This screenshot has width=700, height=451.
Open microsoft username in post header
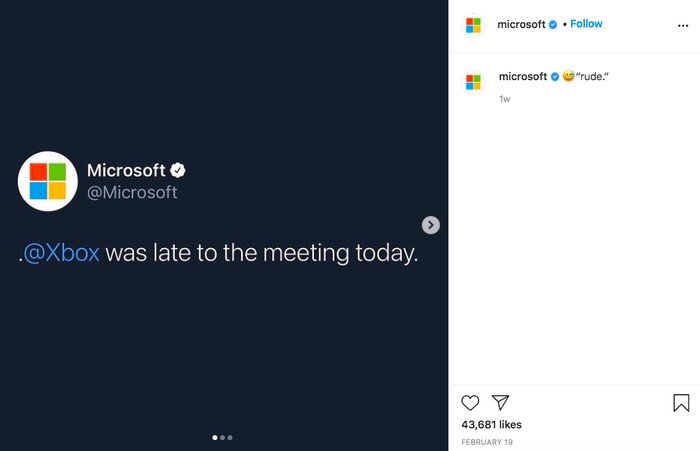[x=521, y=24]
